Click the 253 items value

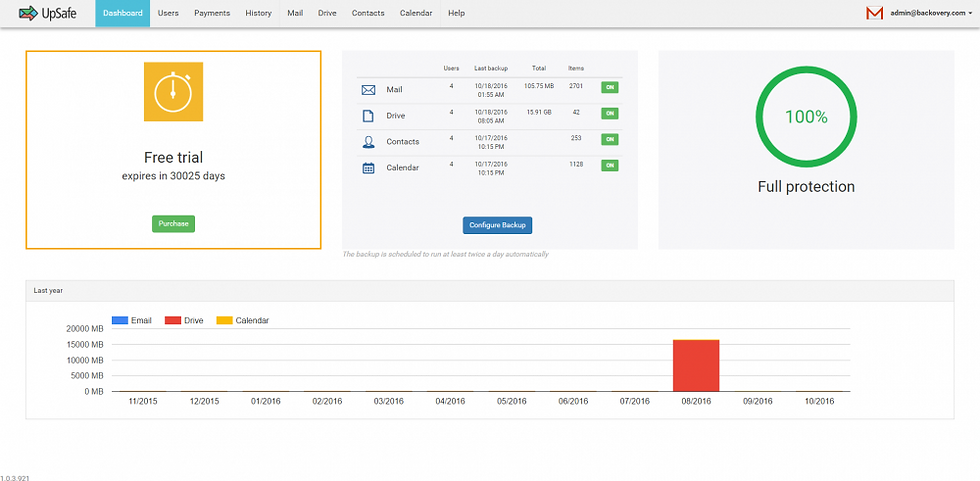pyautogui.click(x=576, y=137)
